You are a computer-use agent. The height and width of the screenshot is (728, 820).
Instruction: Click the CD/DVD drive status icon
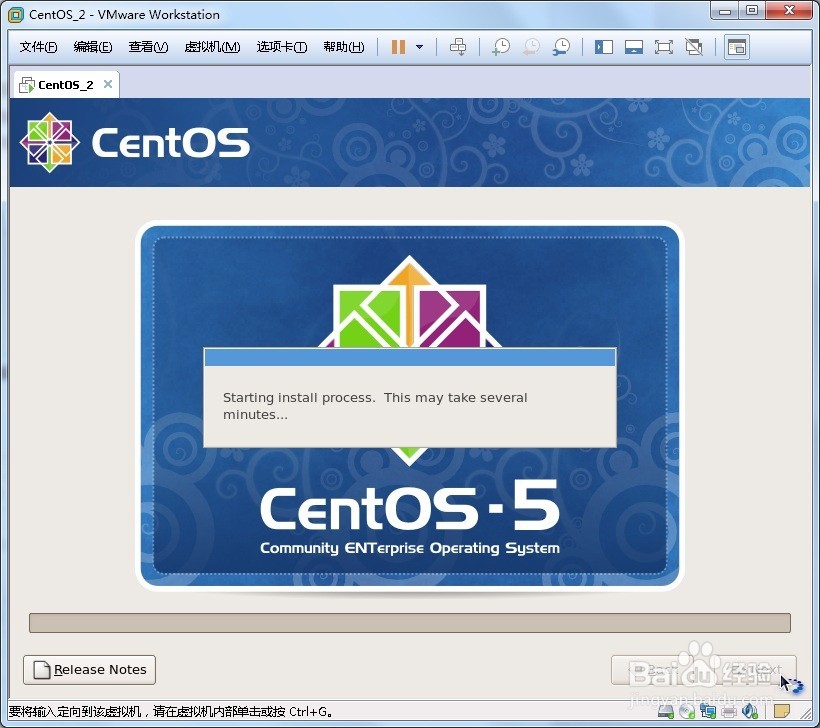click(x=687, y=711)
